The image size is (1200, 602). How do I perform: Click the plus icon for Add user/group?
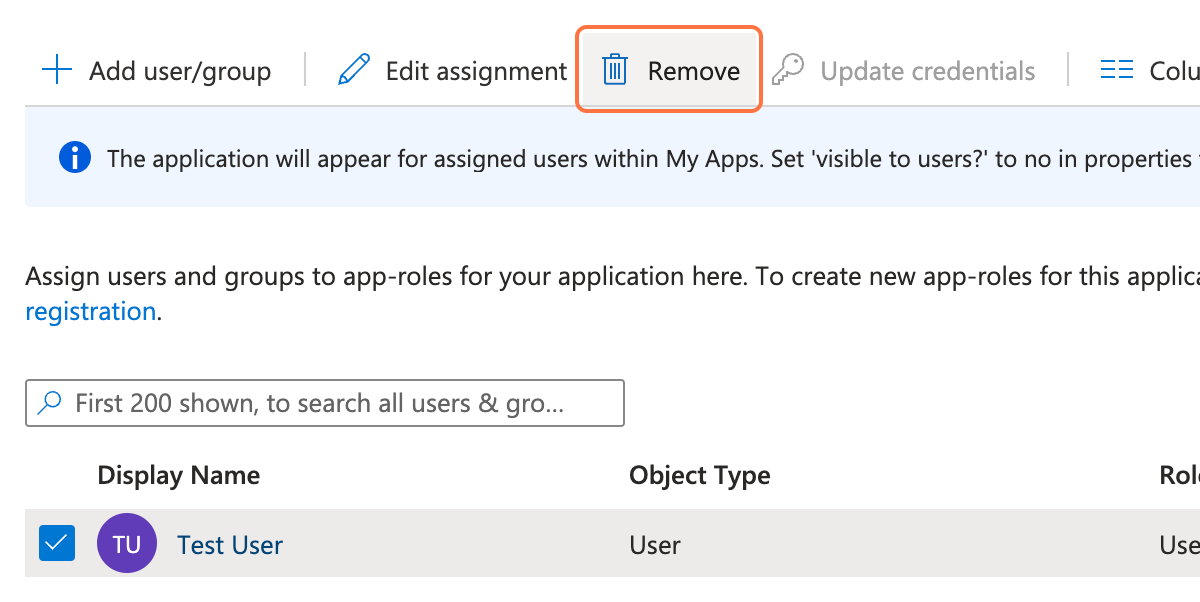pyautogui.click(x=57, y=71)
